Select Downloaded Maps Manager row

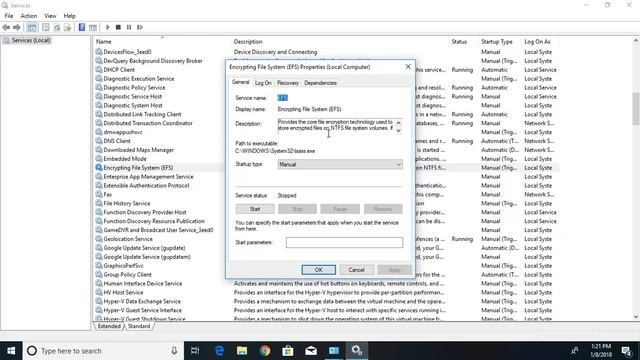(x=327, y=150)
